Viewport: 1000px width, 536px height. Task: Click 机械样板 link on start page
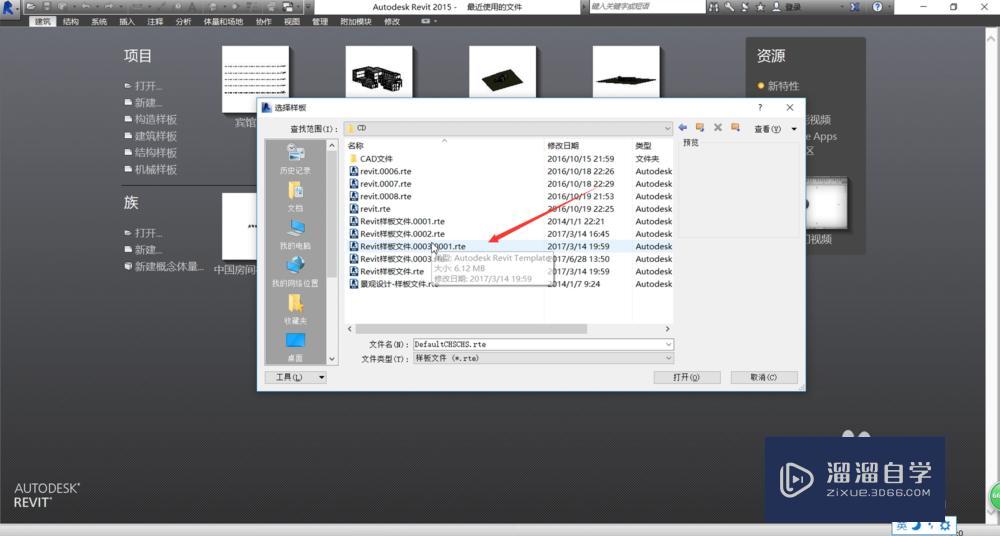(156, 169)
